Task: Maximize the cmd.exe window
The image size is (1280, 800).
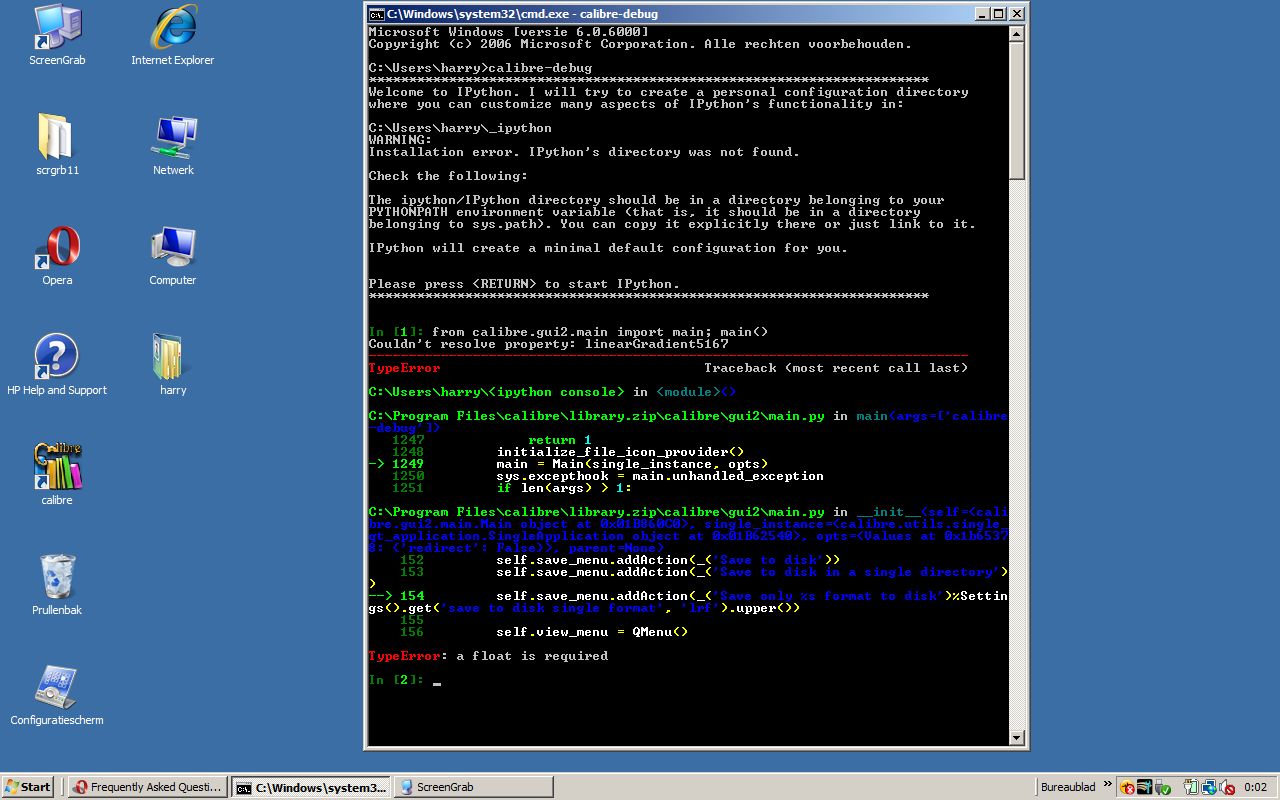Action: [x=999, y=14]
